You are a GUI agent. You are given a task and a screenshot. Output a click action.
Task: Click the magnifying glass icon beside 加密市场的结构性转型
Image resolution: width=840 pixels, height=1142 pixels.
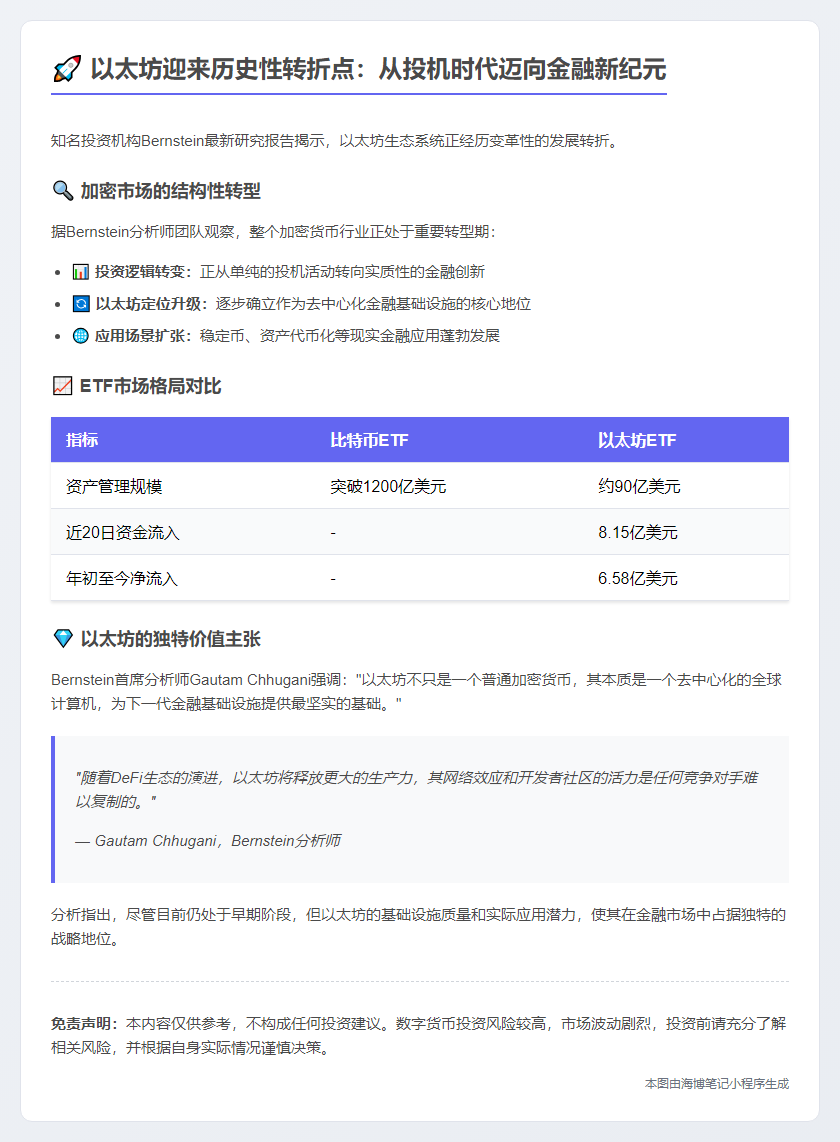(62, 191)
